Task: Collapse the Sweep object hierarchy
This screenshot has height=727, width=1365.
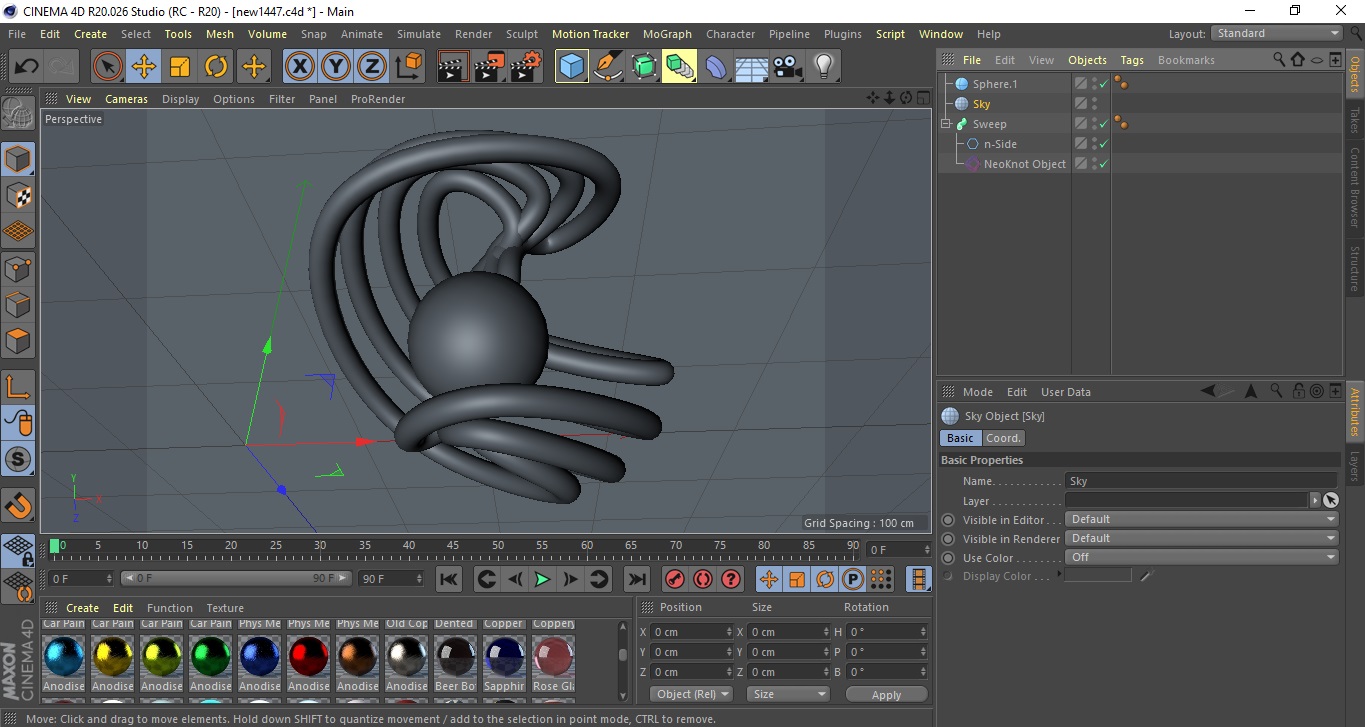Action: tap(945, 124)
